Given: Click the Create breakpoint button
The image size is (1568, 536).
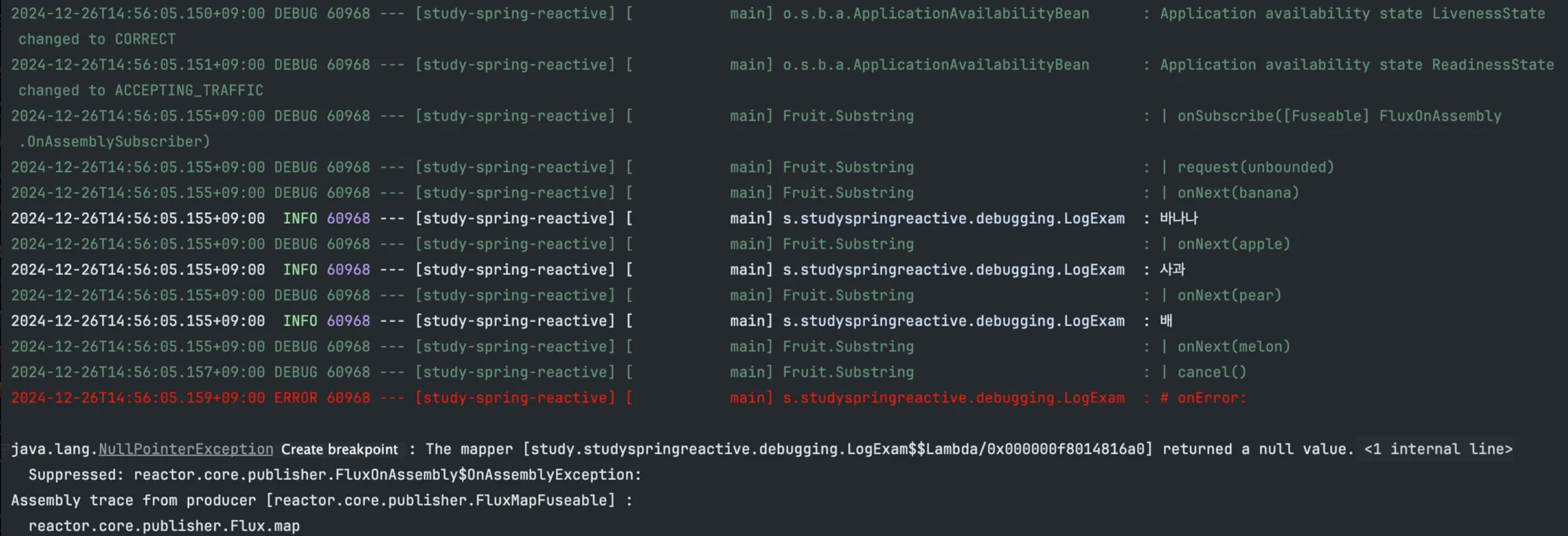Looking at the screenshot, I should click(x=339, y=449).
